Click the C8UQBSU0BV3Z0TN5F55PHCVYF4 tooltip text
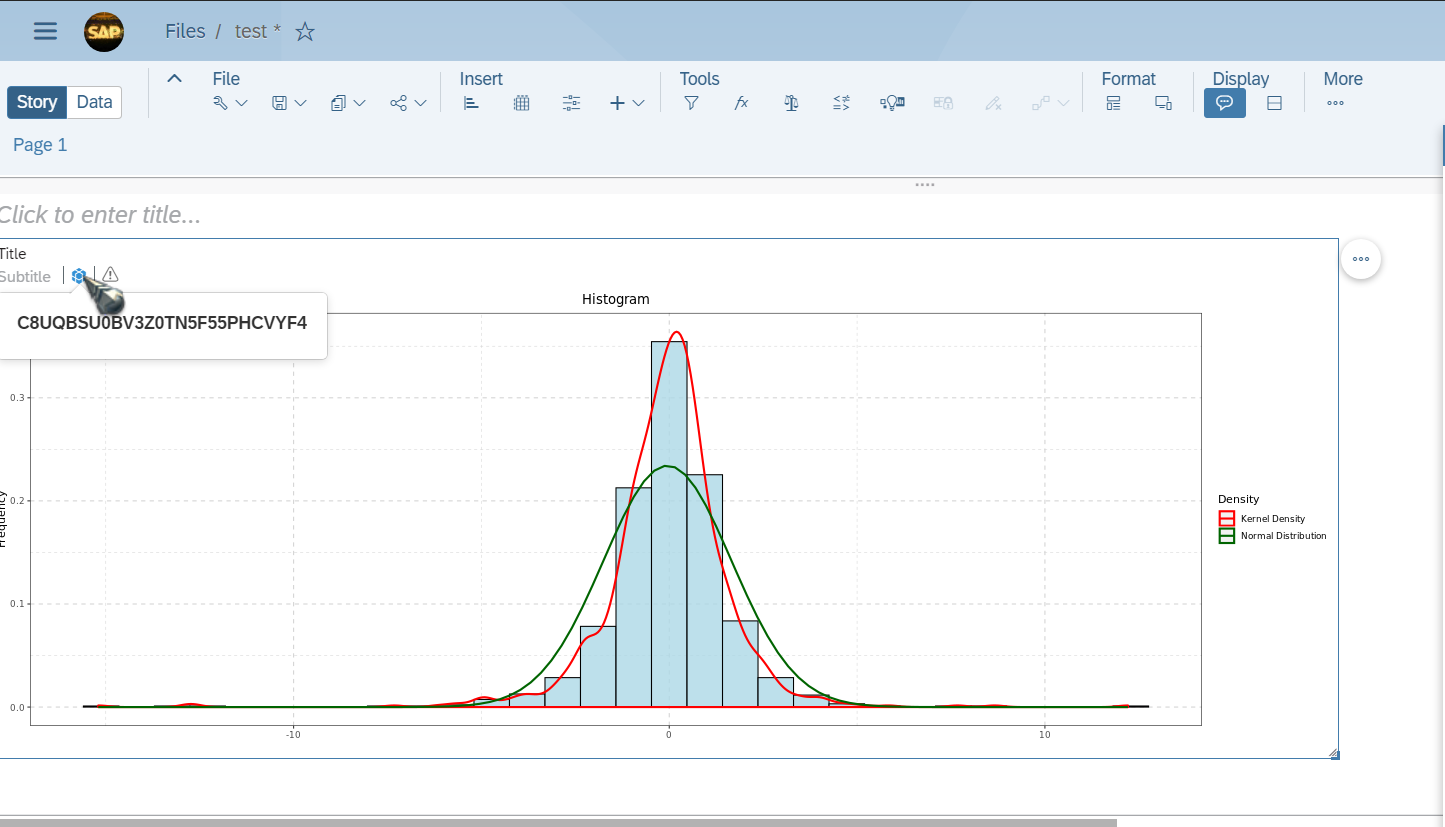 pos(162,323)
